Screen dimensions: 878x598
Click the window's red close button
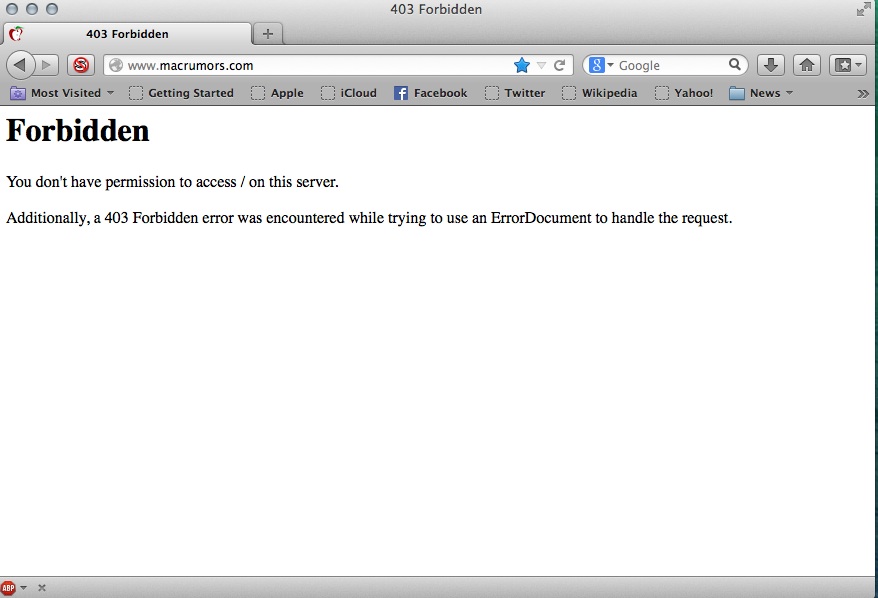click(x=12, y=9)
